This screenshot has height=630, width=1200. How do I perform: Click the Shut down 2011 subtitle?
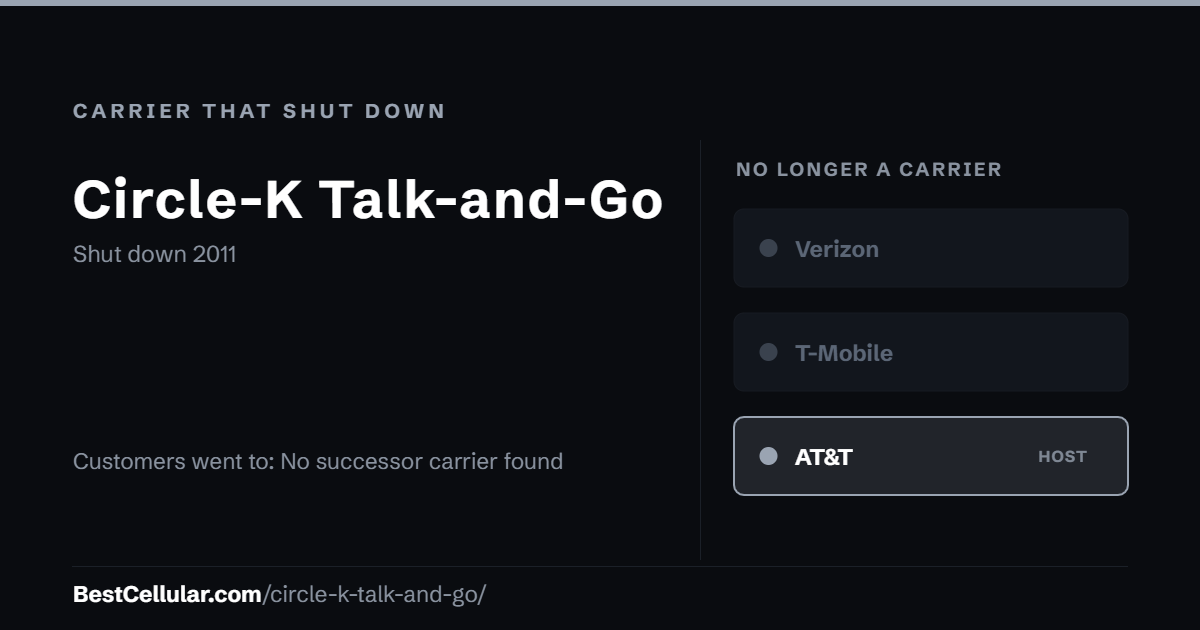[x=155, y=254]
